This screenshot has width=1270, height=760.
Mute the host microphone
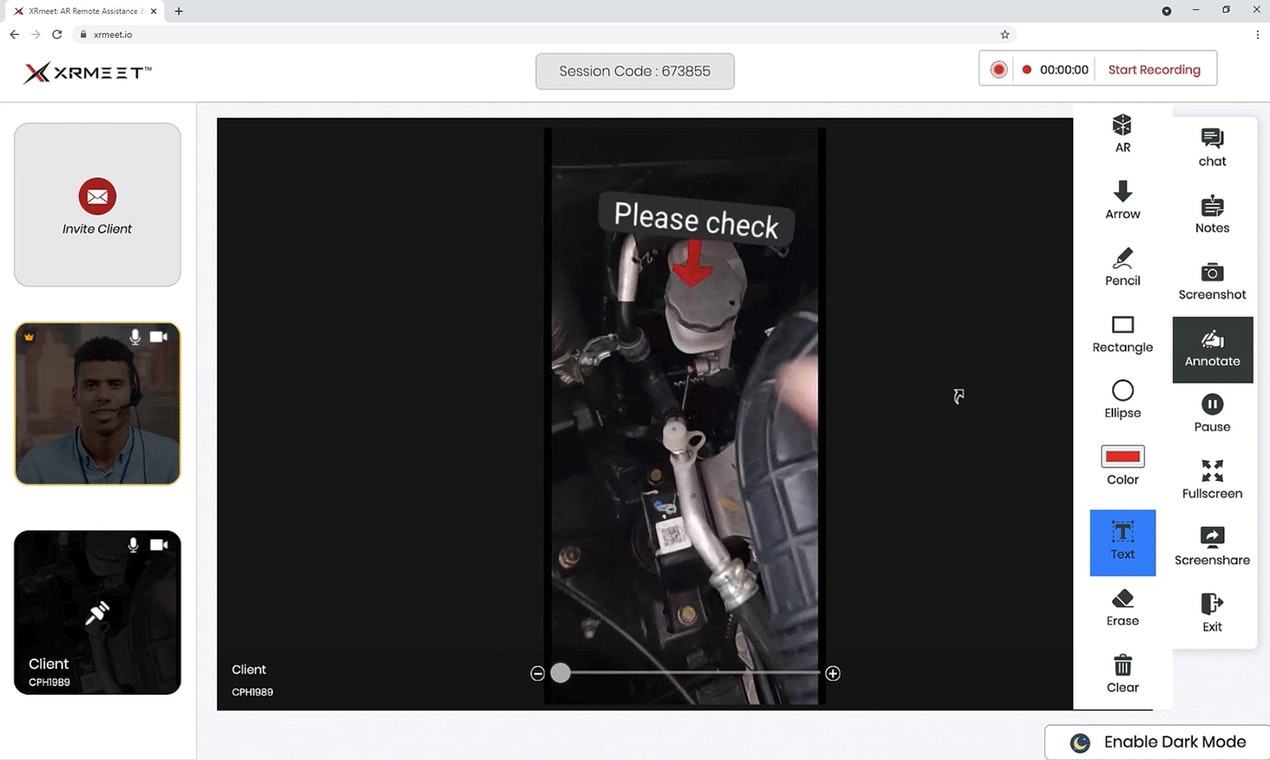click(135, 337)
